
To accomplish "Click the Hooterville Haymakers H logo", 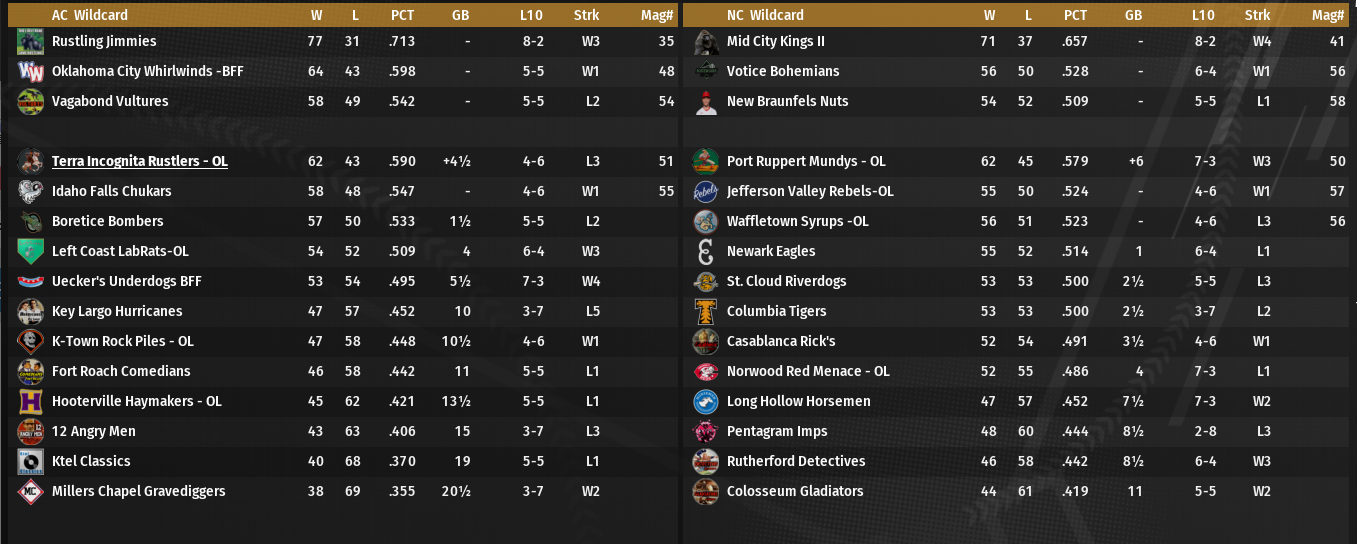I will pos(30,402).
